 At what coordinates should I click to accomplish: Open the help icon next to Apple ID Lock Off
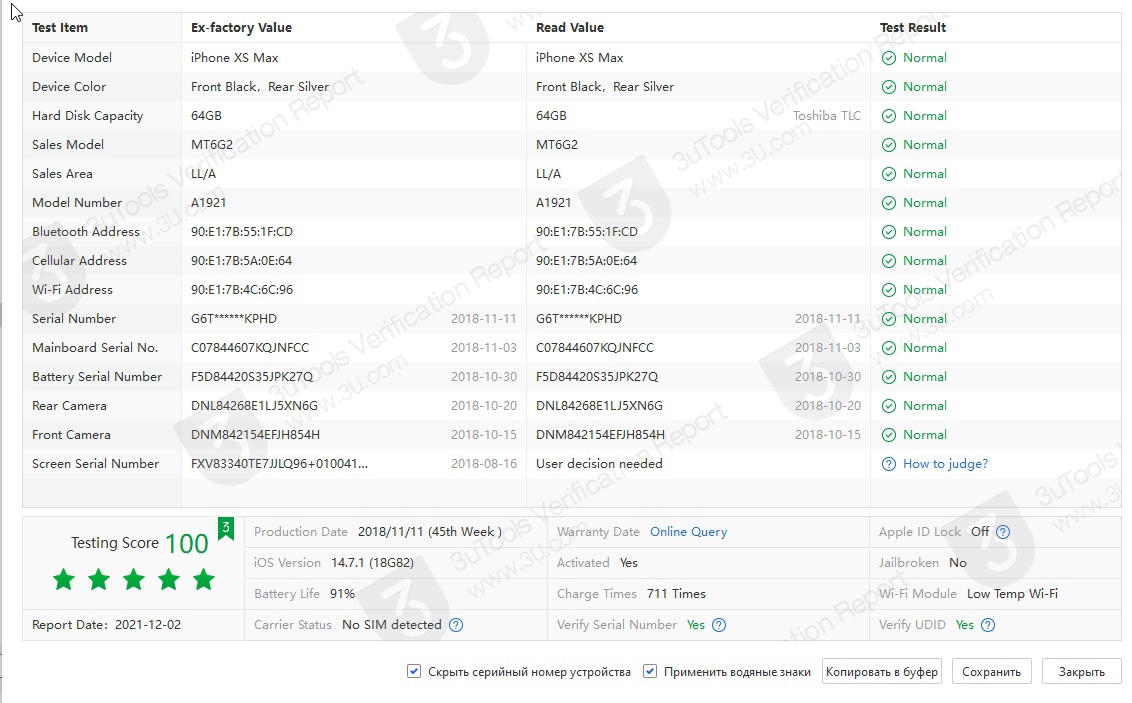tap(1003, 532)
